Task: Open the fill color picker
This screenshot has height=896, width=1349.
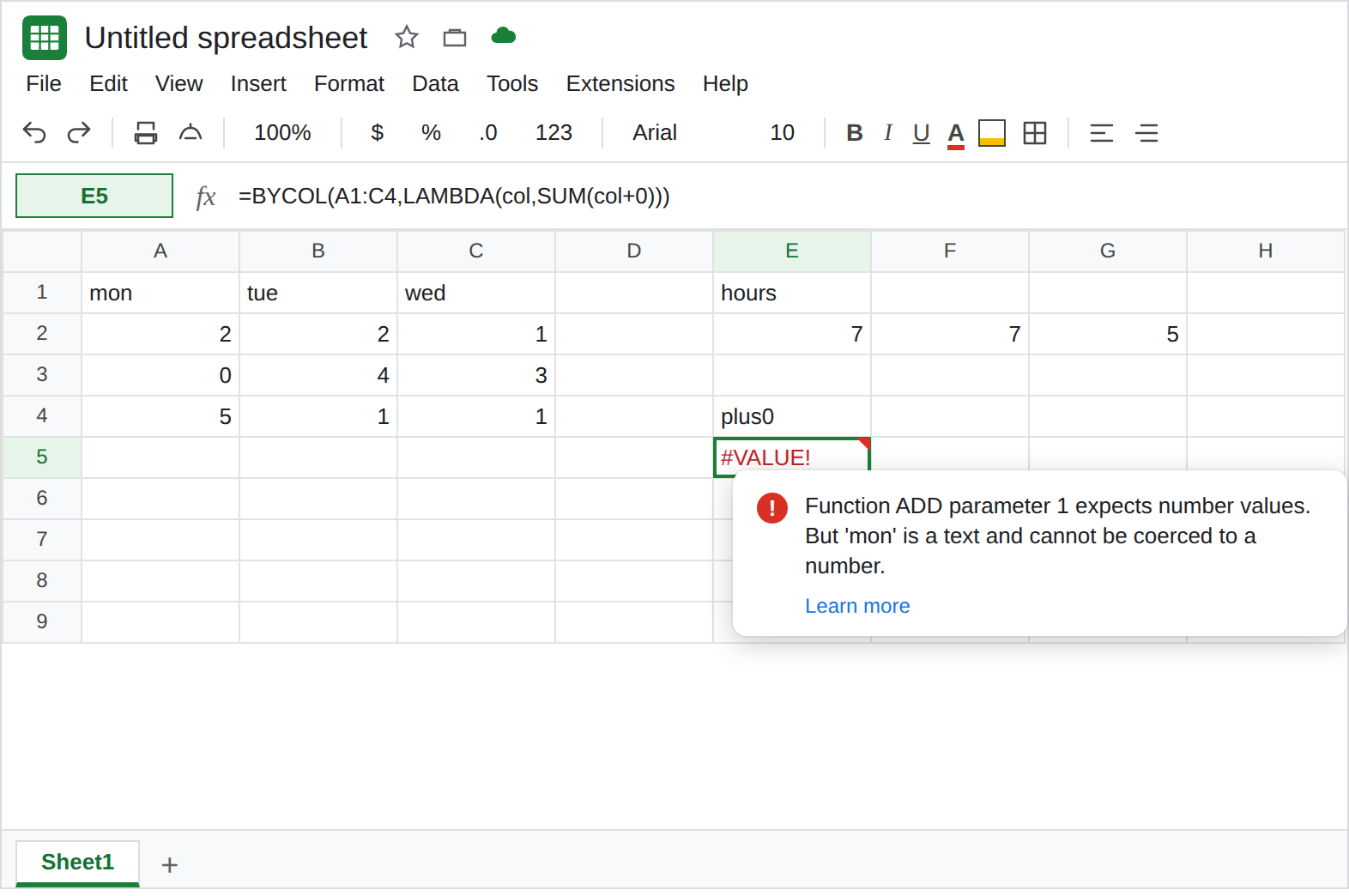Action: coord(992,133)
